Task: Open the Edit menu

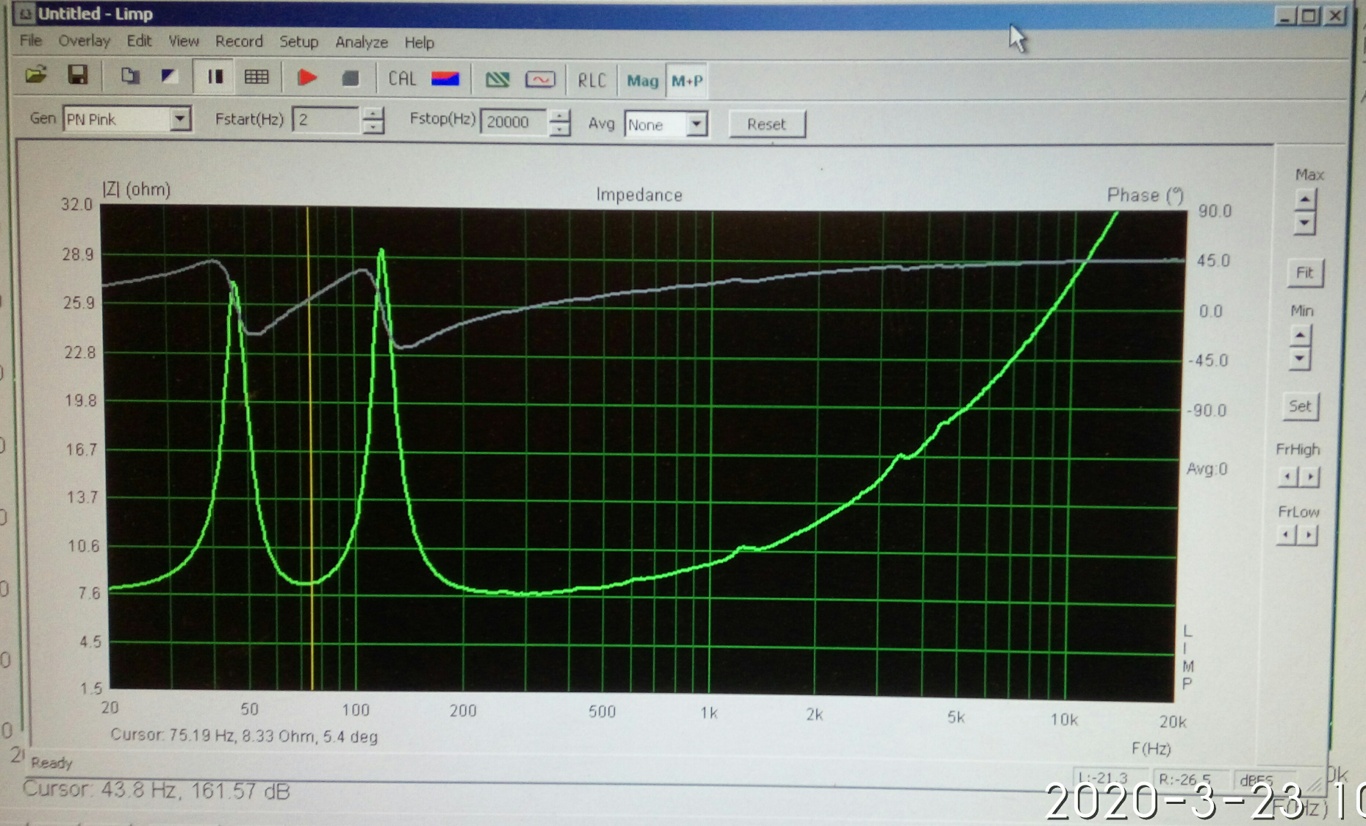Action: tap(139, 41)
